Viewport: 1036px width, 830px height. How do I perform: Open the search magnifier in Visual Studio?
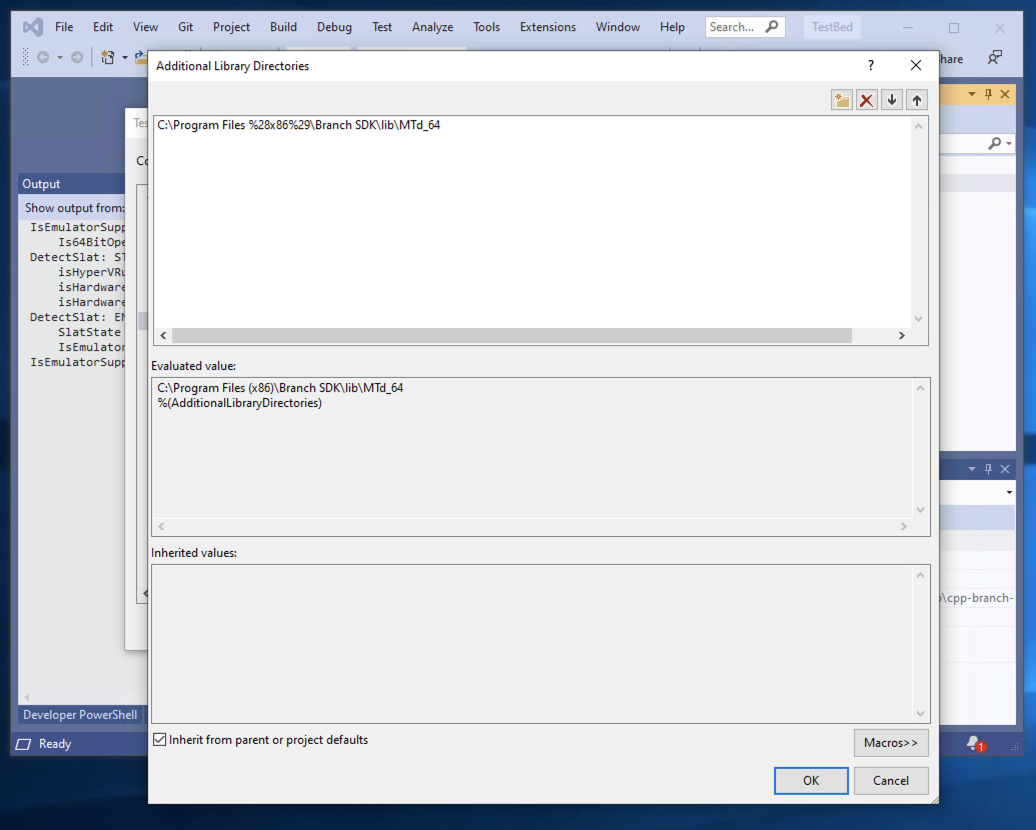click(772, 27)
